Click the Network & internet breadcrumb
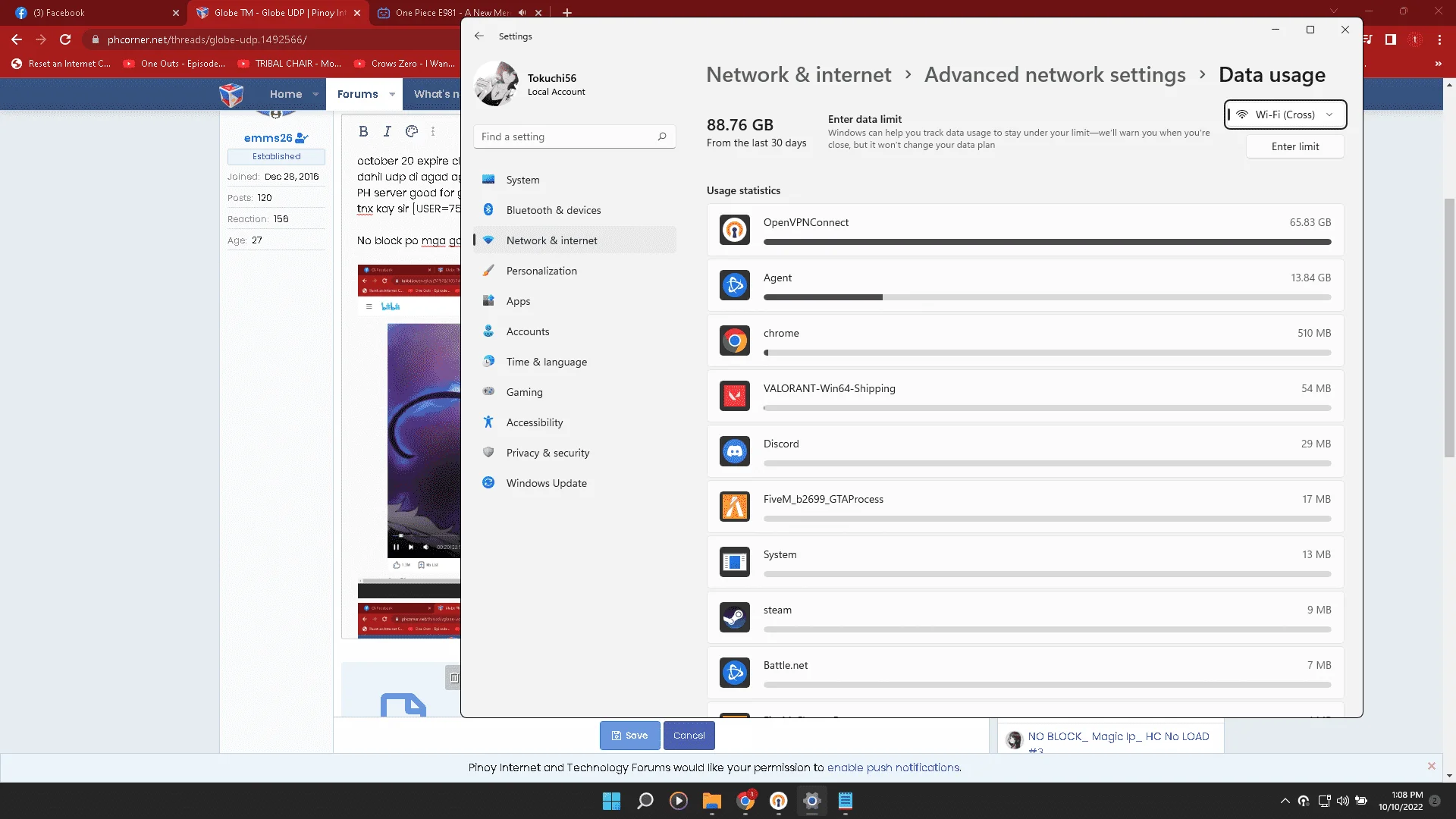The height and width of the screenshot is (819, 1456). click(799, 74)
